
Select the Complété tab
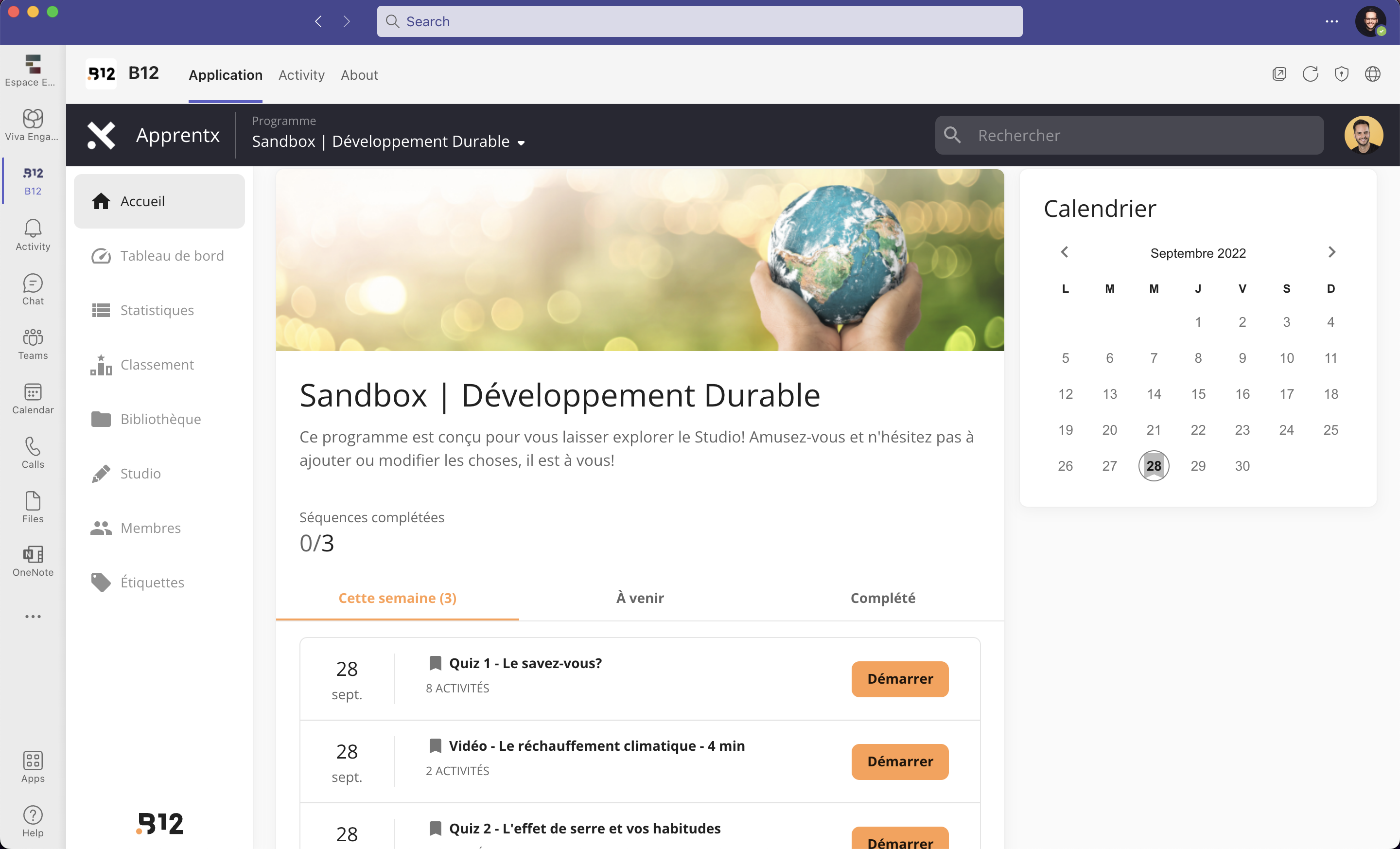[x=883, y=598]
